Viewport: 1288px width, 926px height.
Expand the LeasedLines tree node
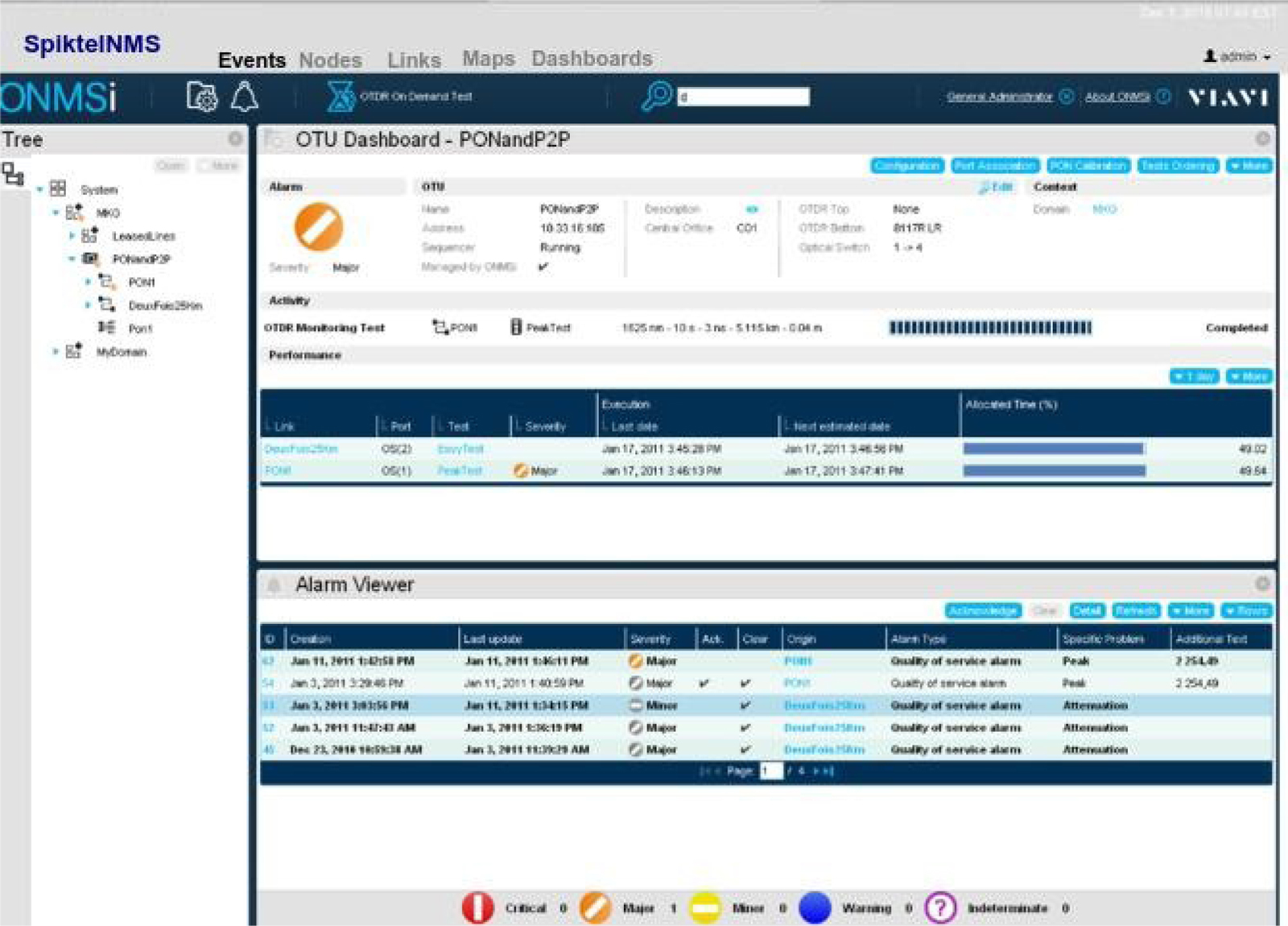coord(72,236)
